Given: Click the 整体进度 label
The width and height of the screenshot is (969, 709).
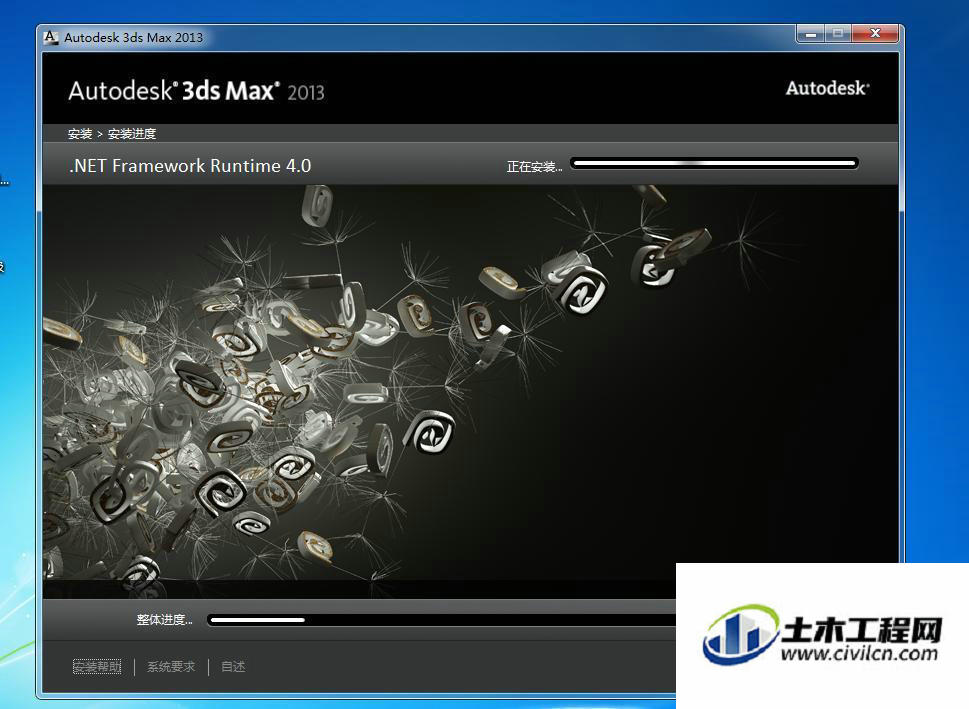Looking at the screenshot, I should tap(164, 619).
